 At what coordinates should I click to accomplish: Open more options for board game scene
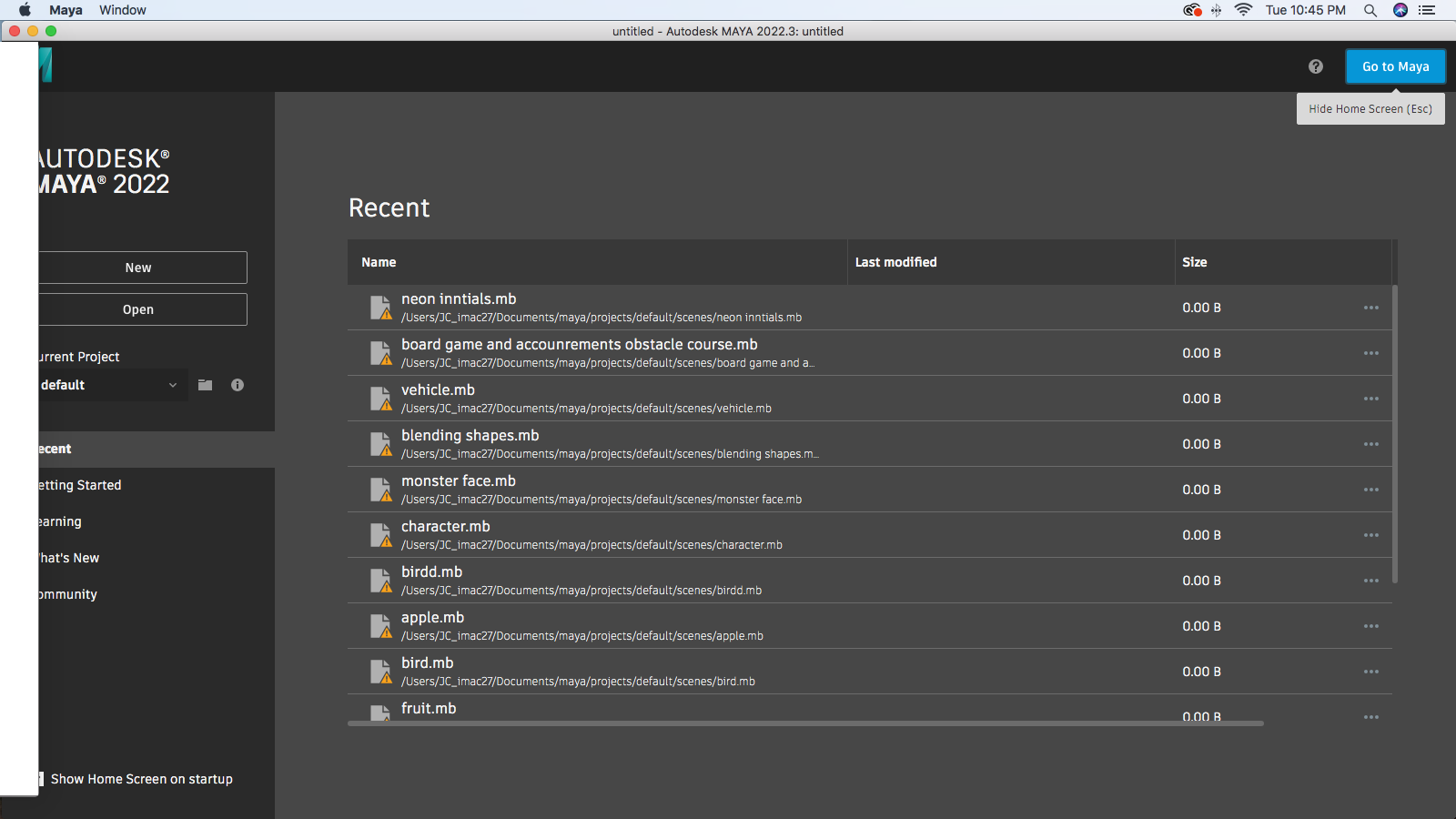coord(1371,353)
